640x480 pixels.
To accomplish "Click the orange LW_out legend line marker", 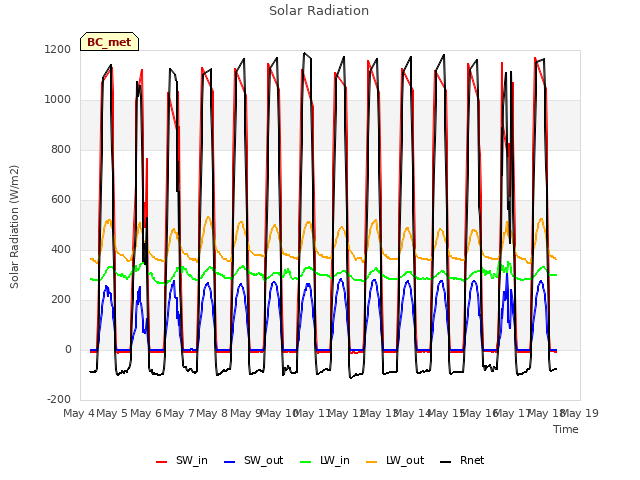I will click(x=372, y=462).
